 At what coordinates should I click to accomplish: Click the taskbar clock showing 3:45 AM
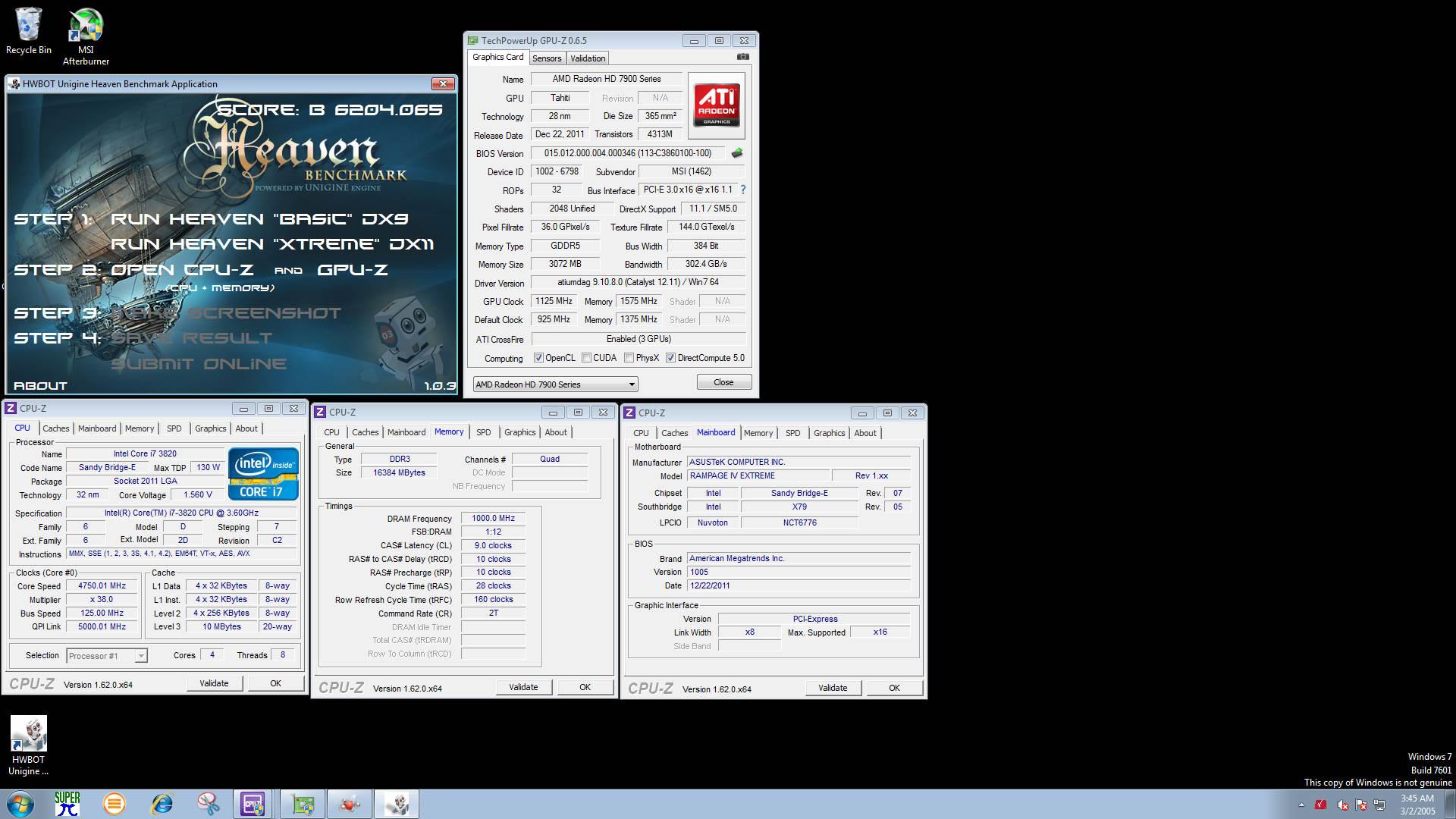1417,805
